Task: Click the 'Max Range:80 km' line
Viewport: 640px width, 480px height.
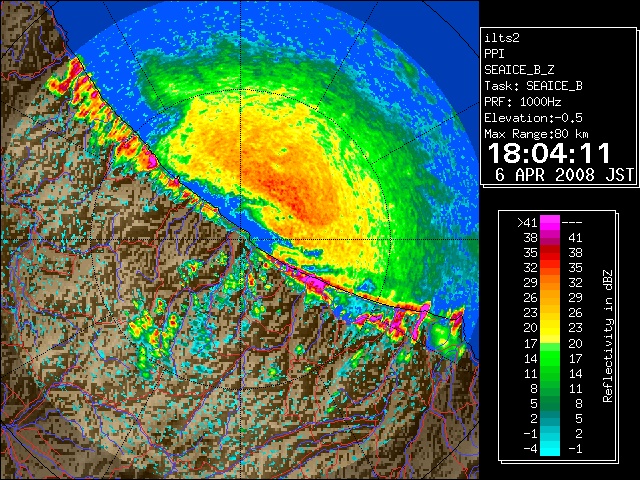Action: click(536, 134)
